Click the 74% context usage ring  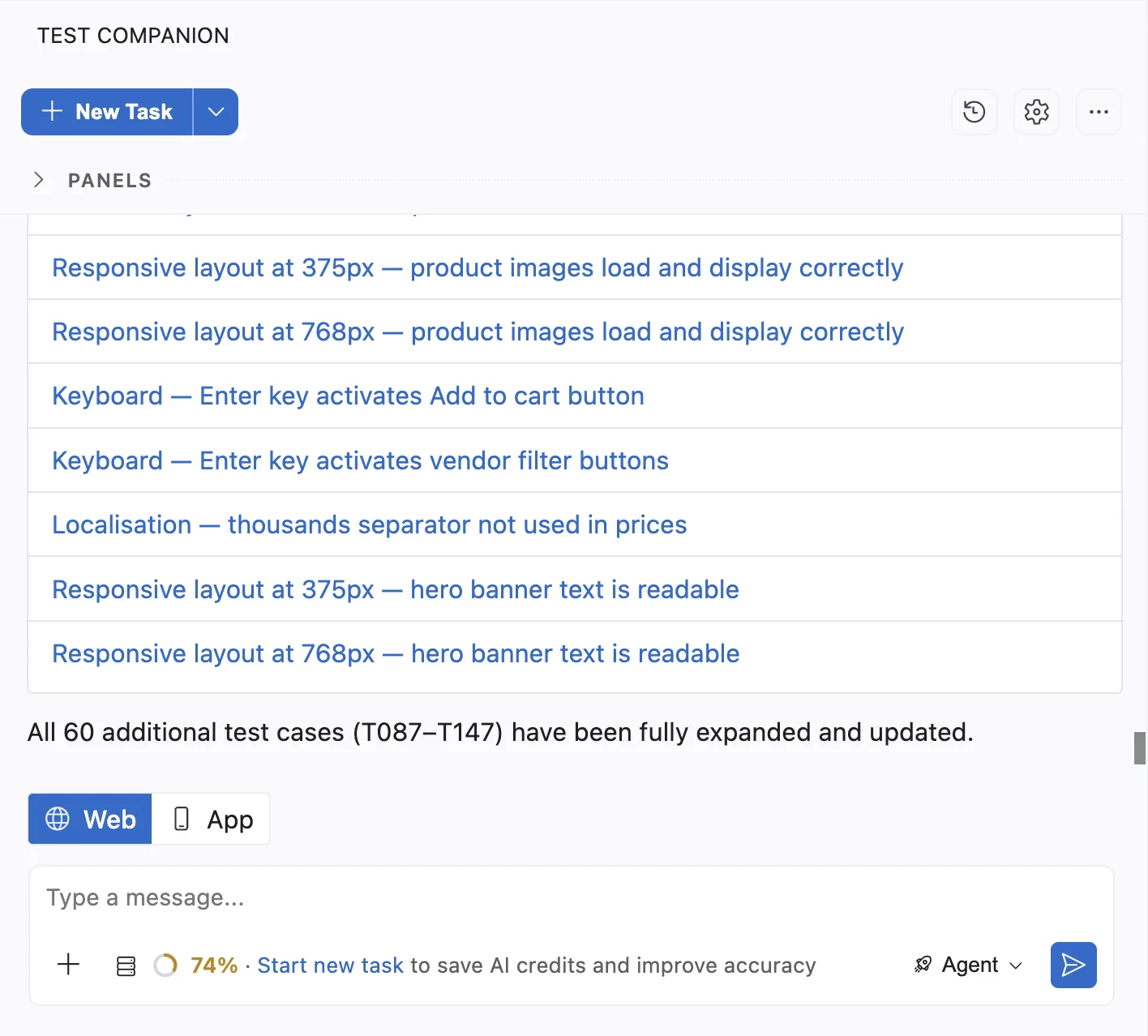pos(165,965)
